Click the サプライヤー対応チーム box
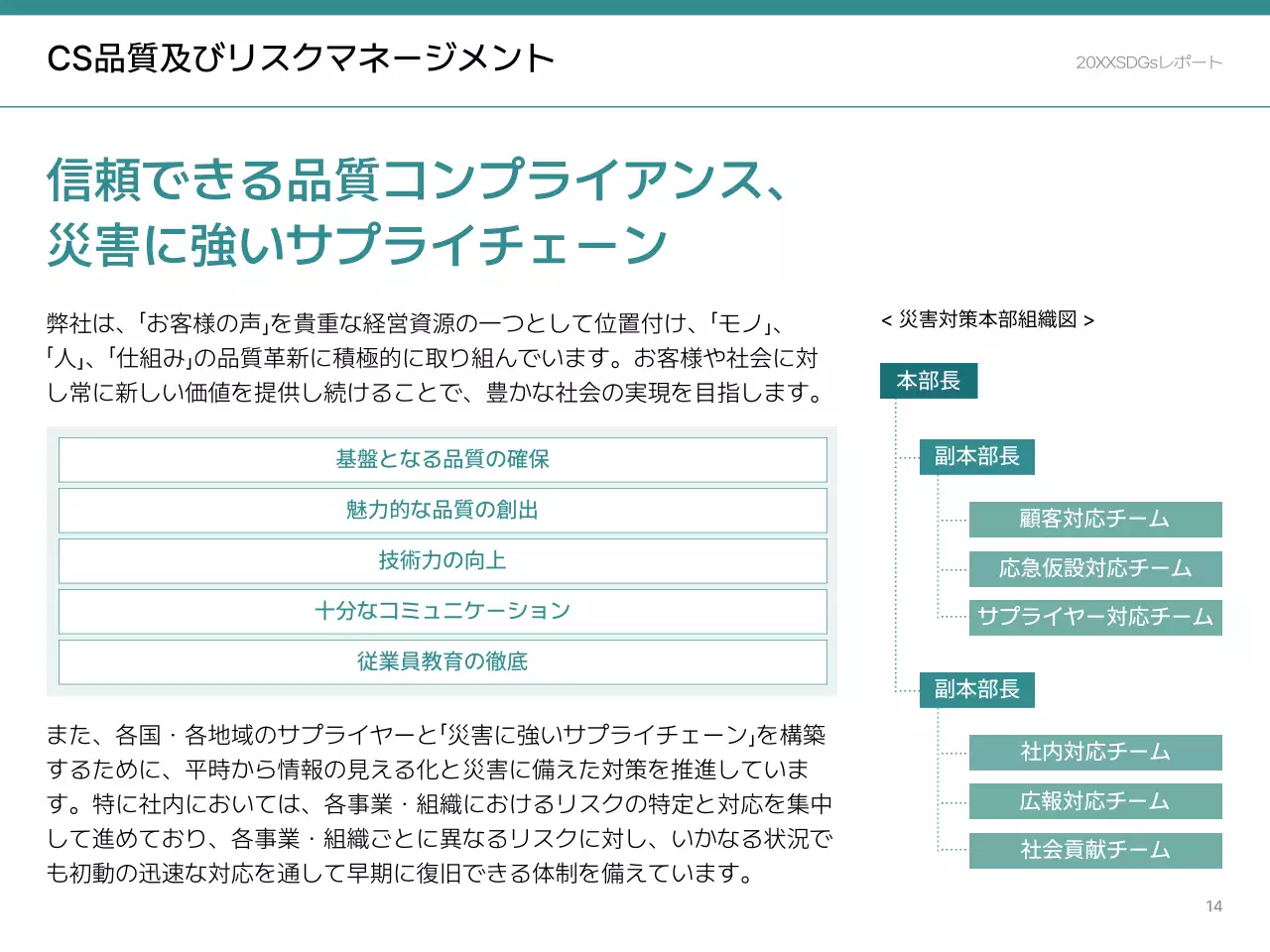Viewport: 1270px width, 952px height. click(1094, 617)
